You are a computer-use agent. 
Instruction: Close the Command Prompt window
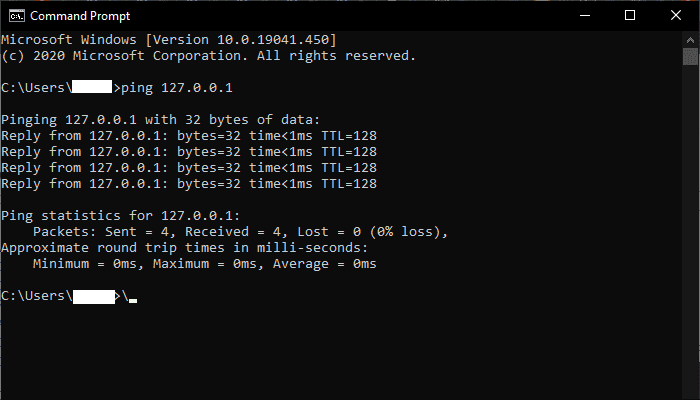tap(676, 16)
